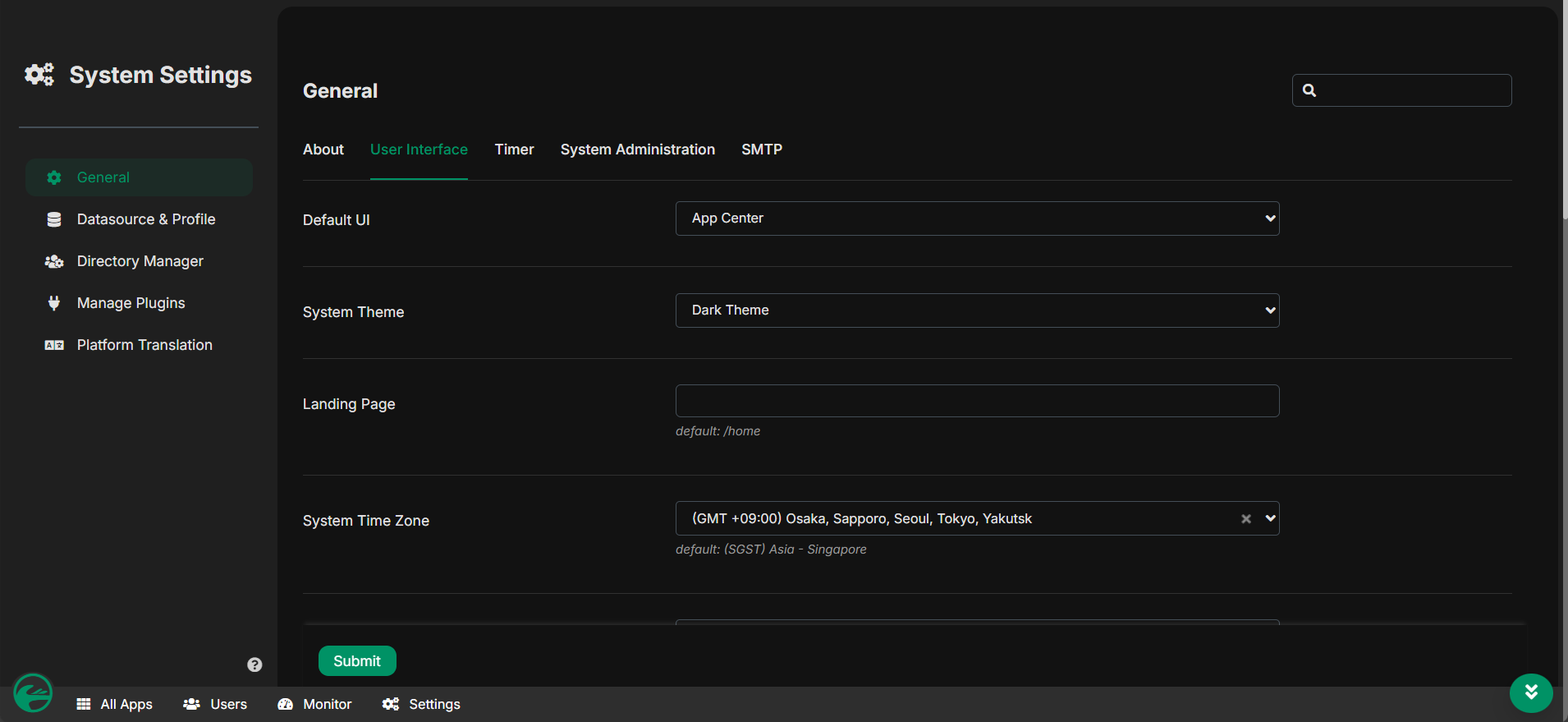Click the Platform Translation language icon

(x=54, y=345)
